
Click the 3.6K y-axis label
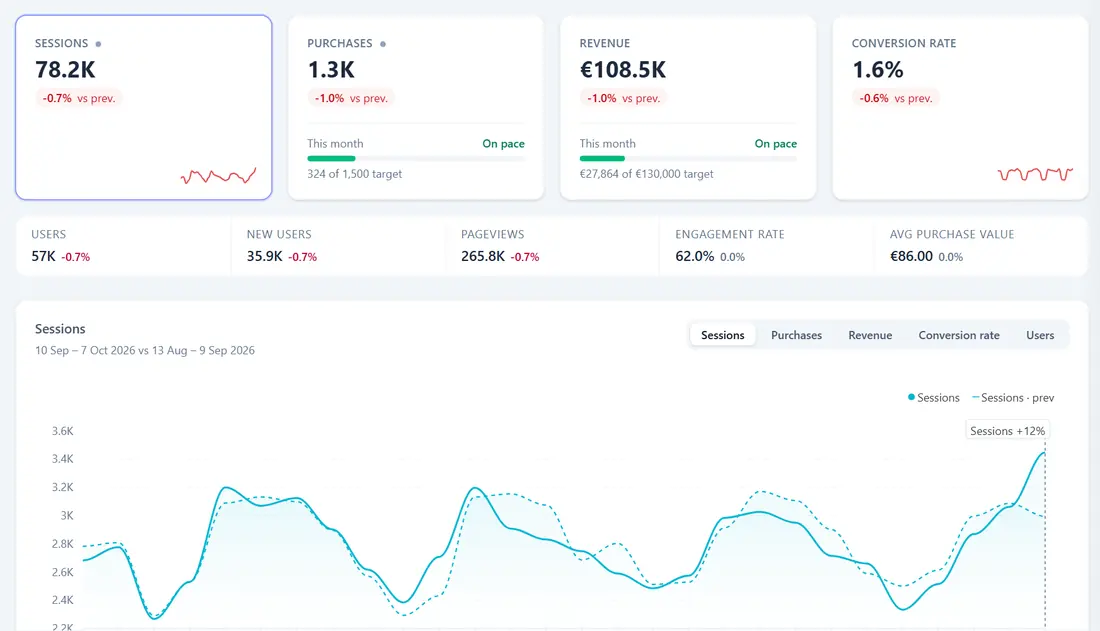pyautogui.click(x=62, y=431)
